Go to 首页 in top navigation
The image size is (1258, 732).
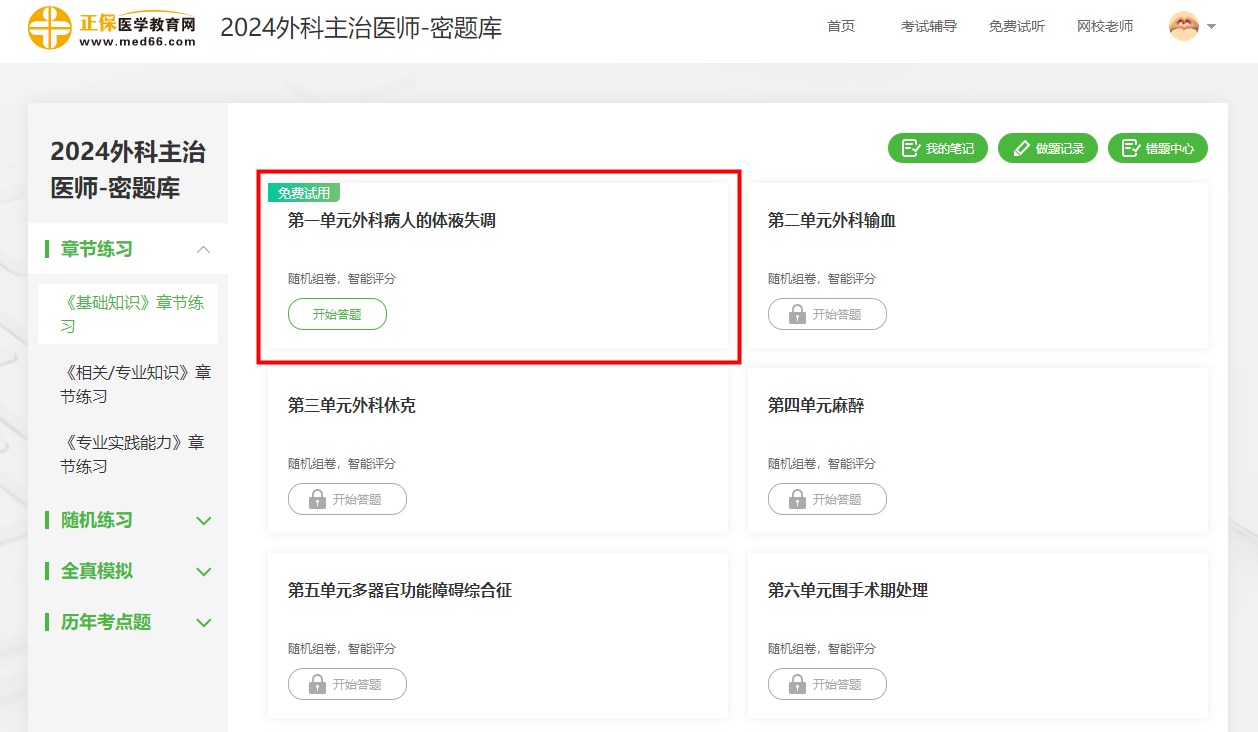click(x=841, y=27)
